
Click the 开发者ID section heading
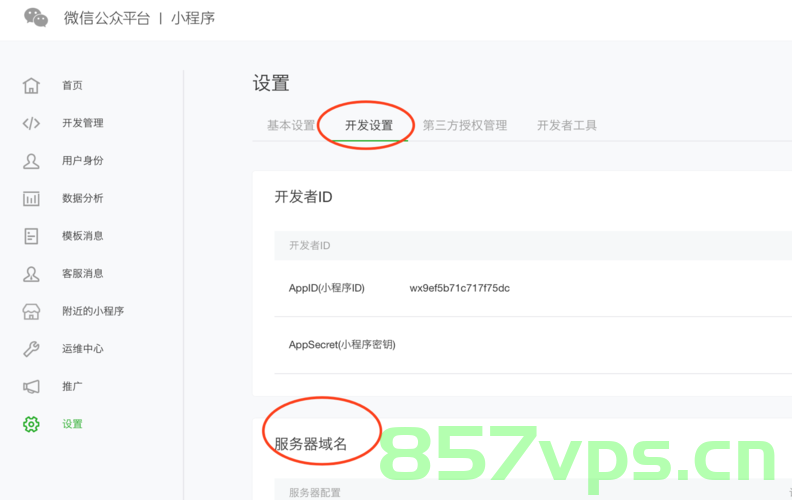pos(304,197)
